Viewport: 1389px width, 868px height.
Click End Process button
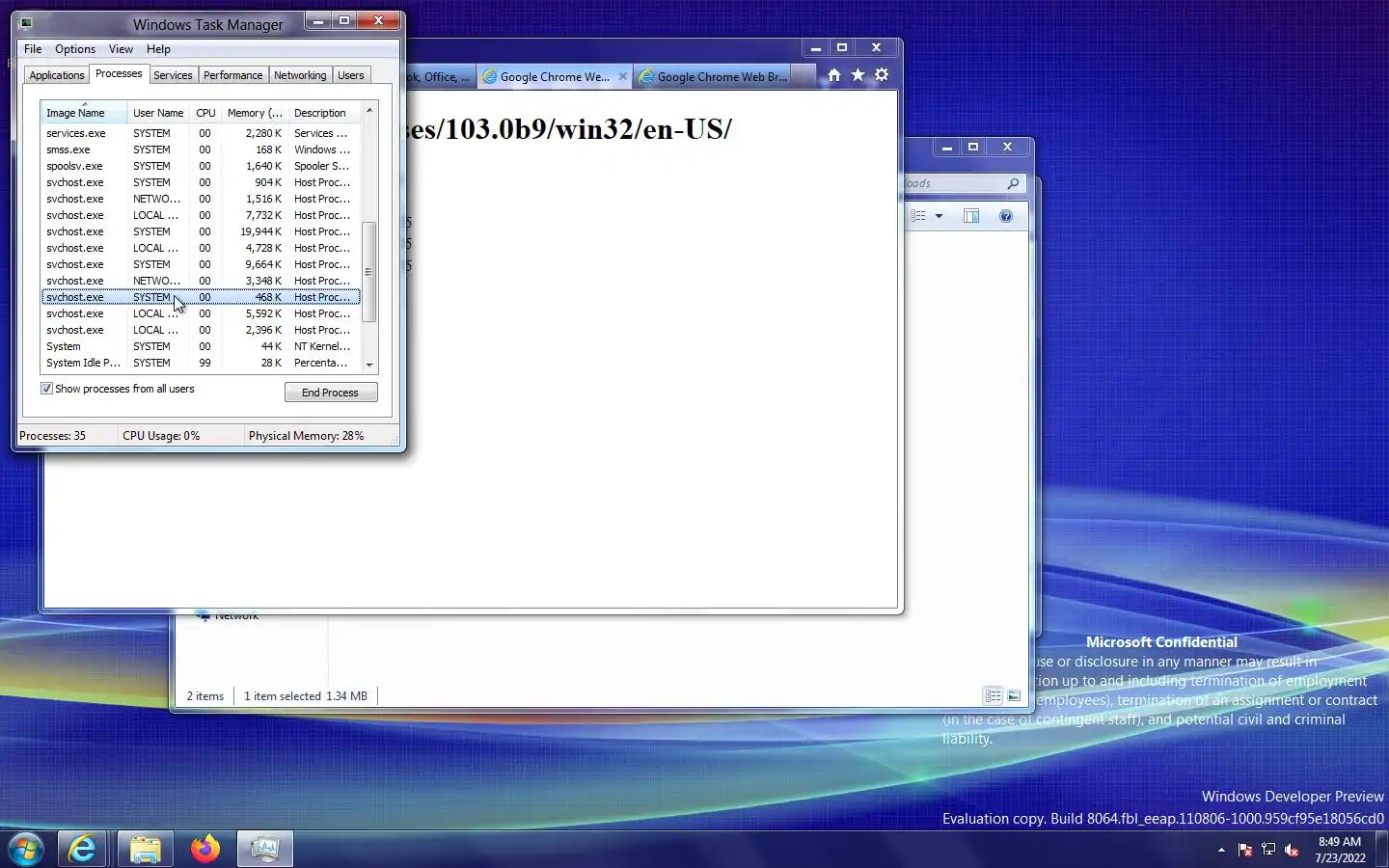[331, 393]
